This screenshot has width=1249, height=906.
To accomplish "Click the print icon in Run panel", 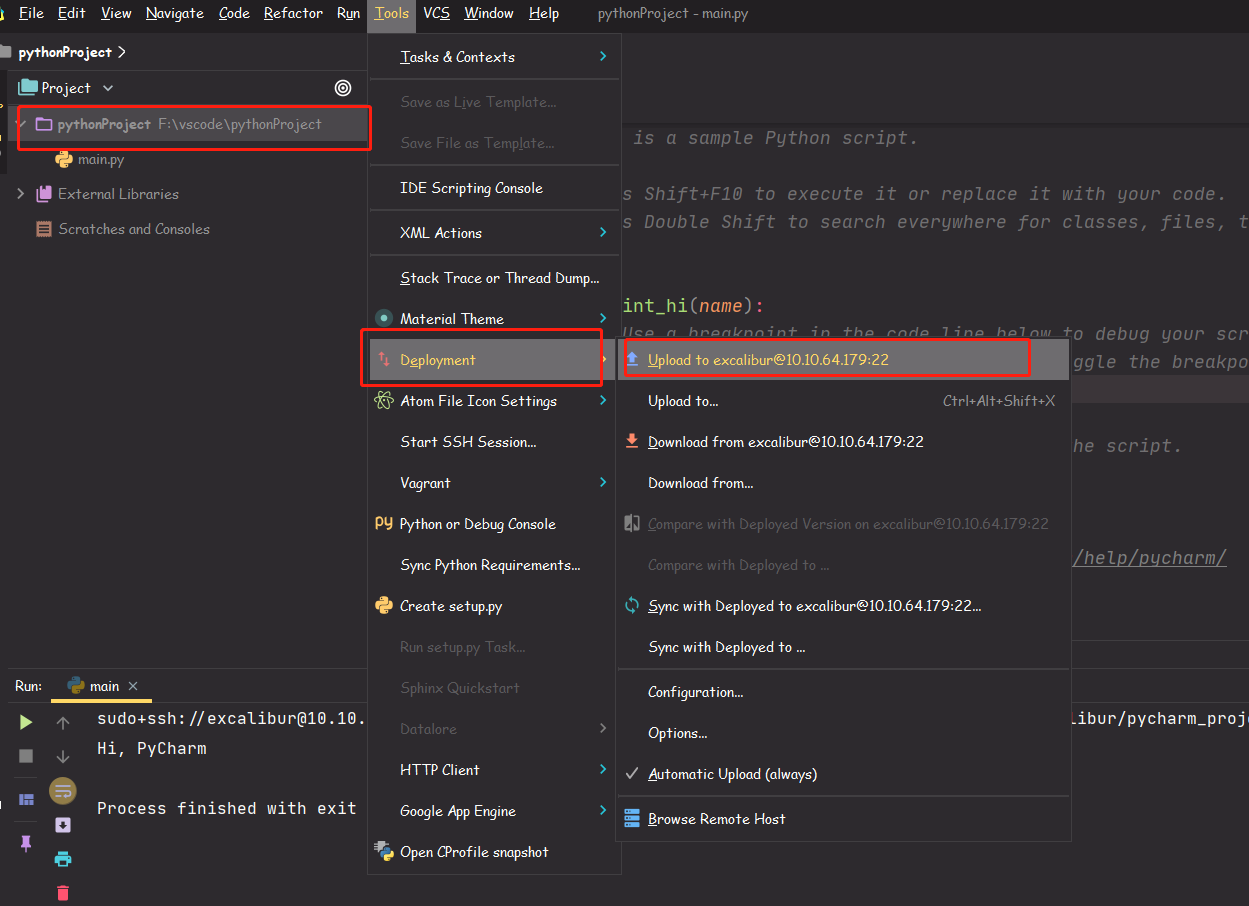I will 63,859.
